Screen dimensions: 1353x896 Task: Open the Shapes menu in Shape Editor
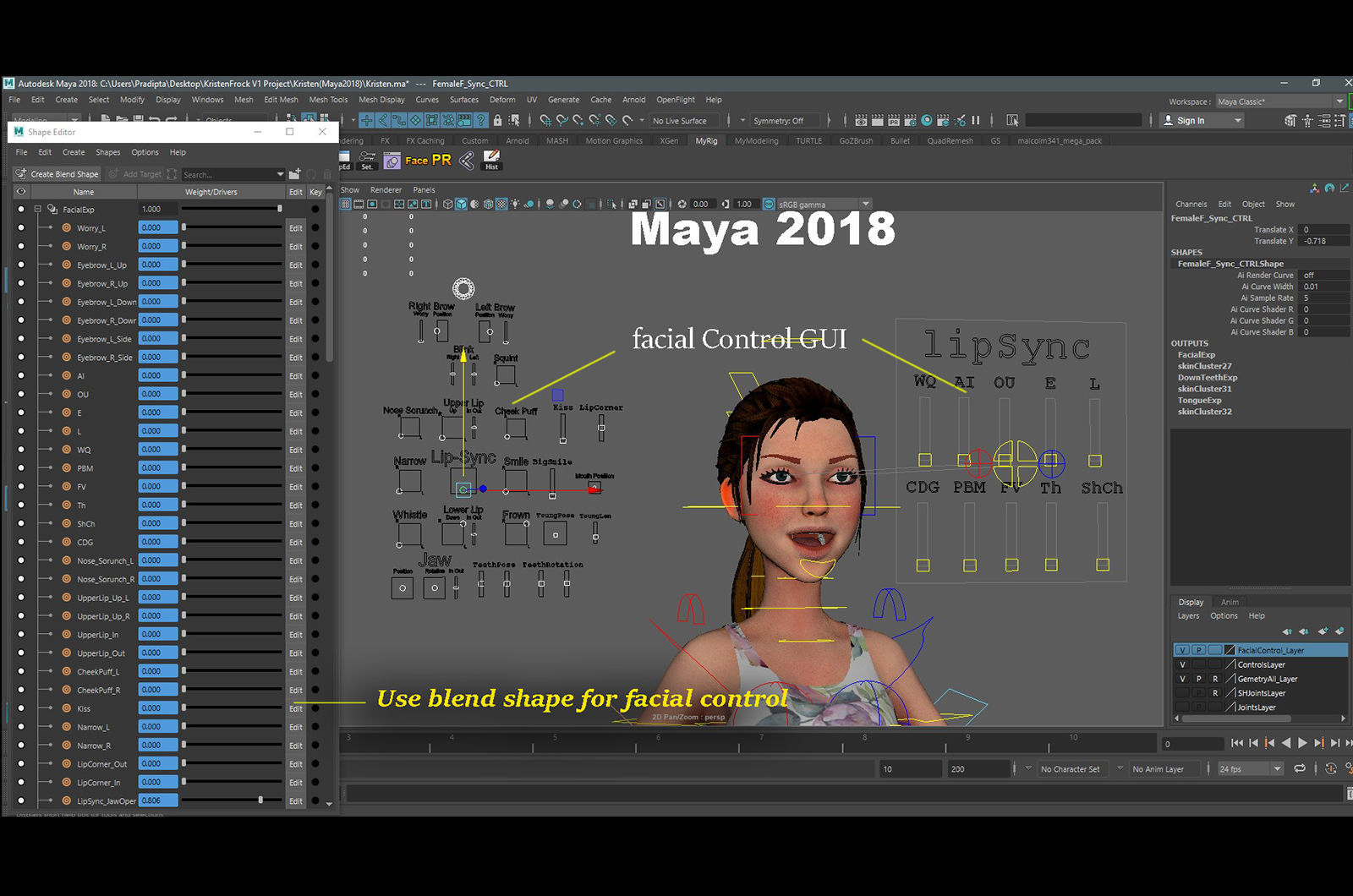point(107,152)
